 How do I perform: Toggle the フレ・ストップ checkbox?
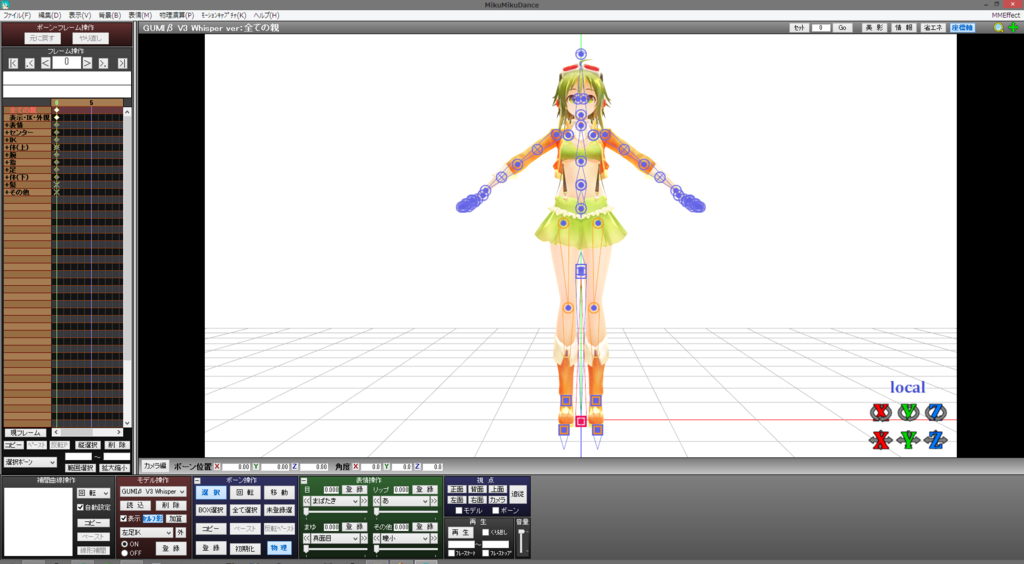click(485, 554)
